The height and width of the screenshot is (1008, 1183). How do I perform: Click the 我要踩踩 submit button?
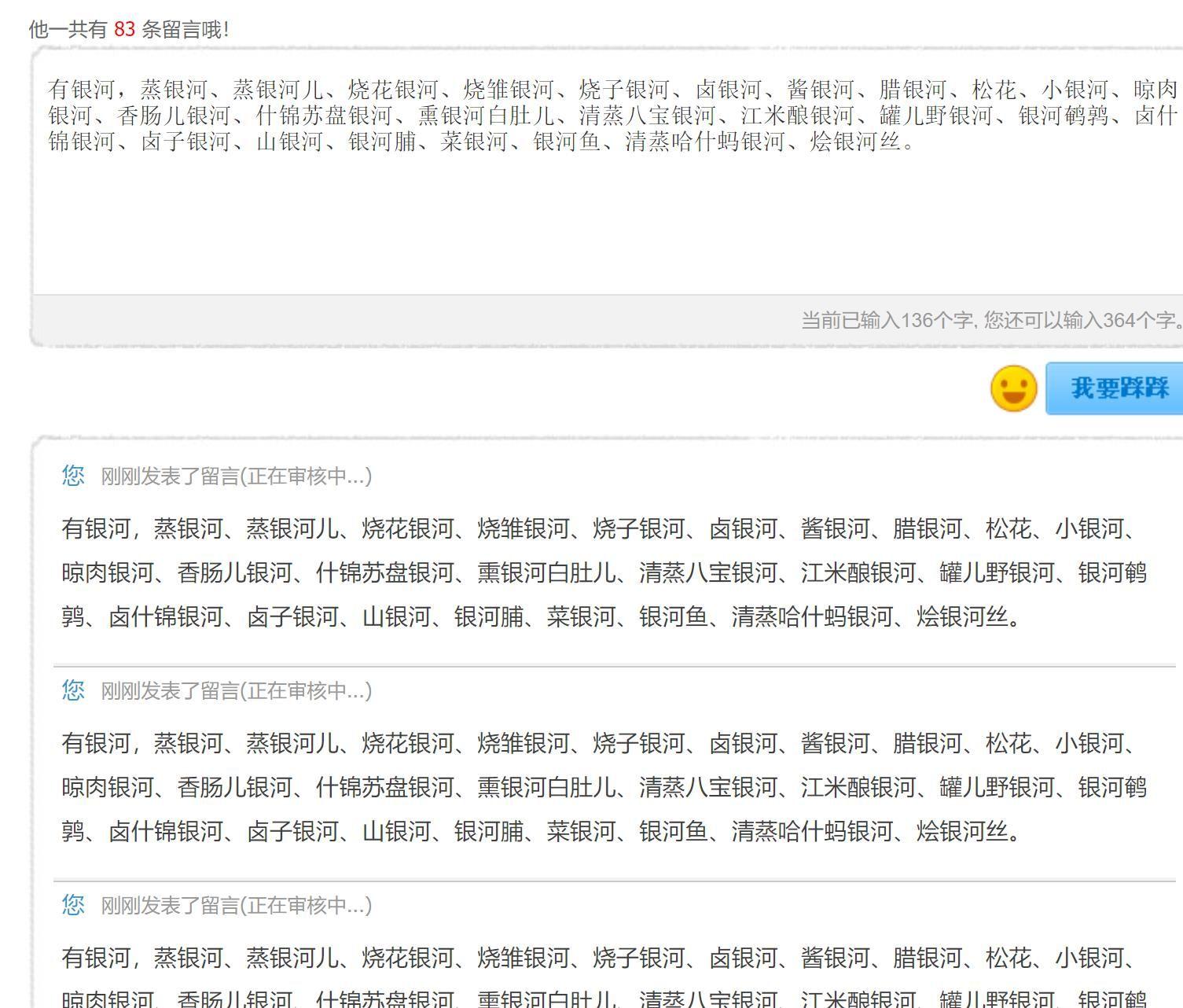1118,388
